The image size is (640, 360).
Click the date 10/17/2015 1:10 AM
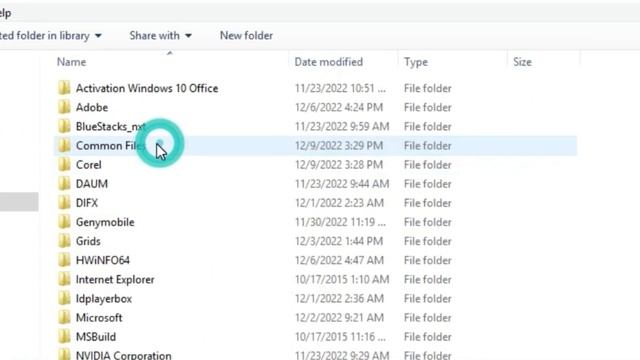pos(342,280)
